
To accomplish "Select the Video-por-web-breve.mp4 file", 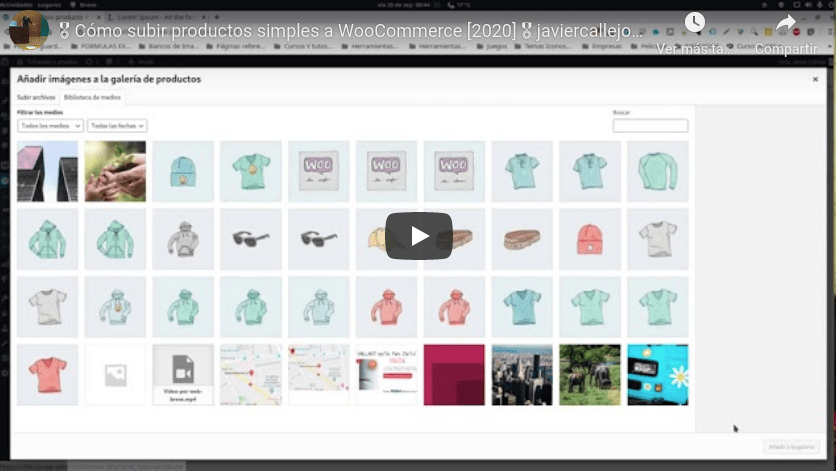I will (183, 374).
